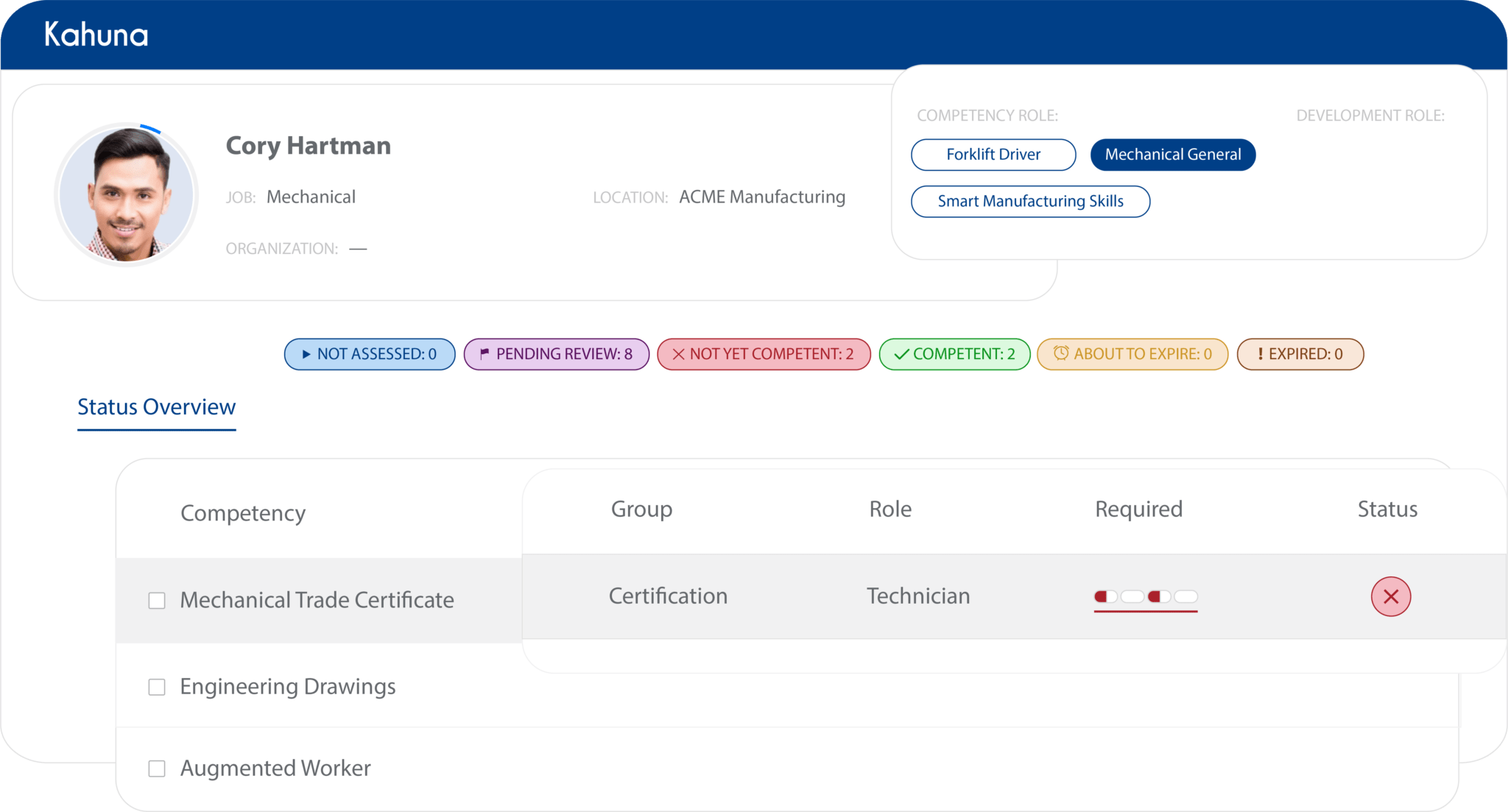This screenshot has width=1508, height=812.
Task: Tick the Engineering Drawings checkbox
Action: point(157,687)
